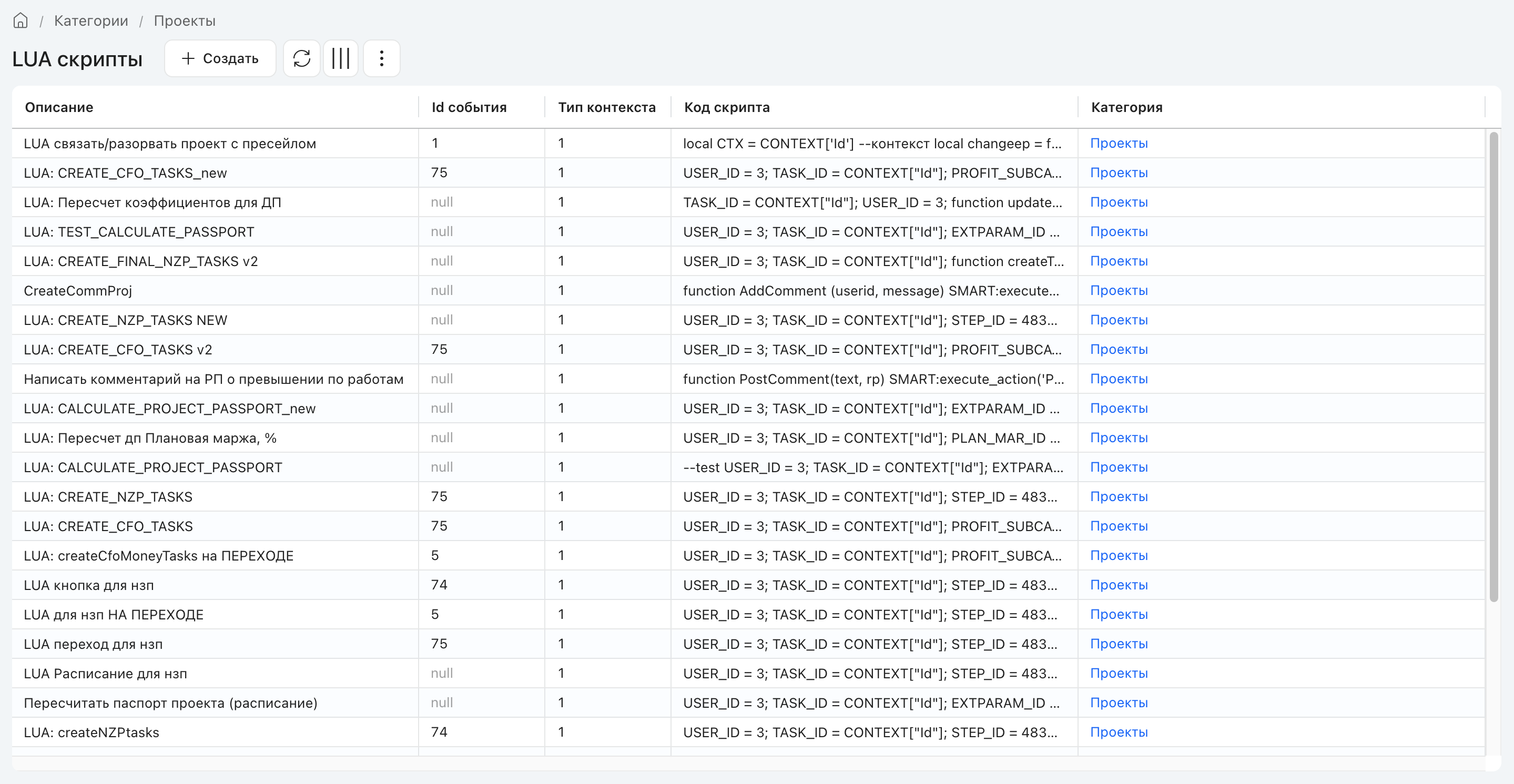Select LUA: CREATE_CFO_TASKS_new description

point(125,173)
